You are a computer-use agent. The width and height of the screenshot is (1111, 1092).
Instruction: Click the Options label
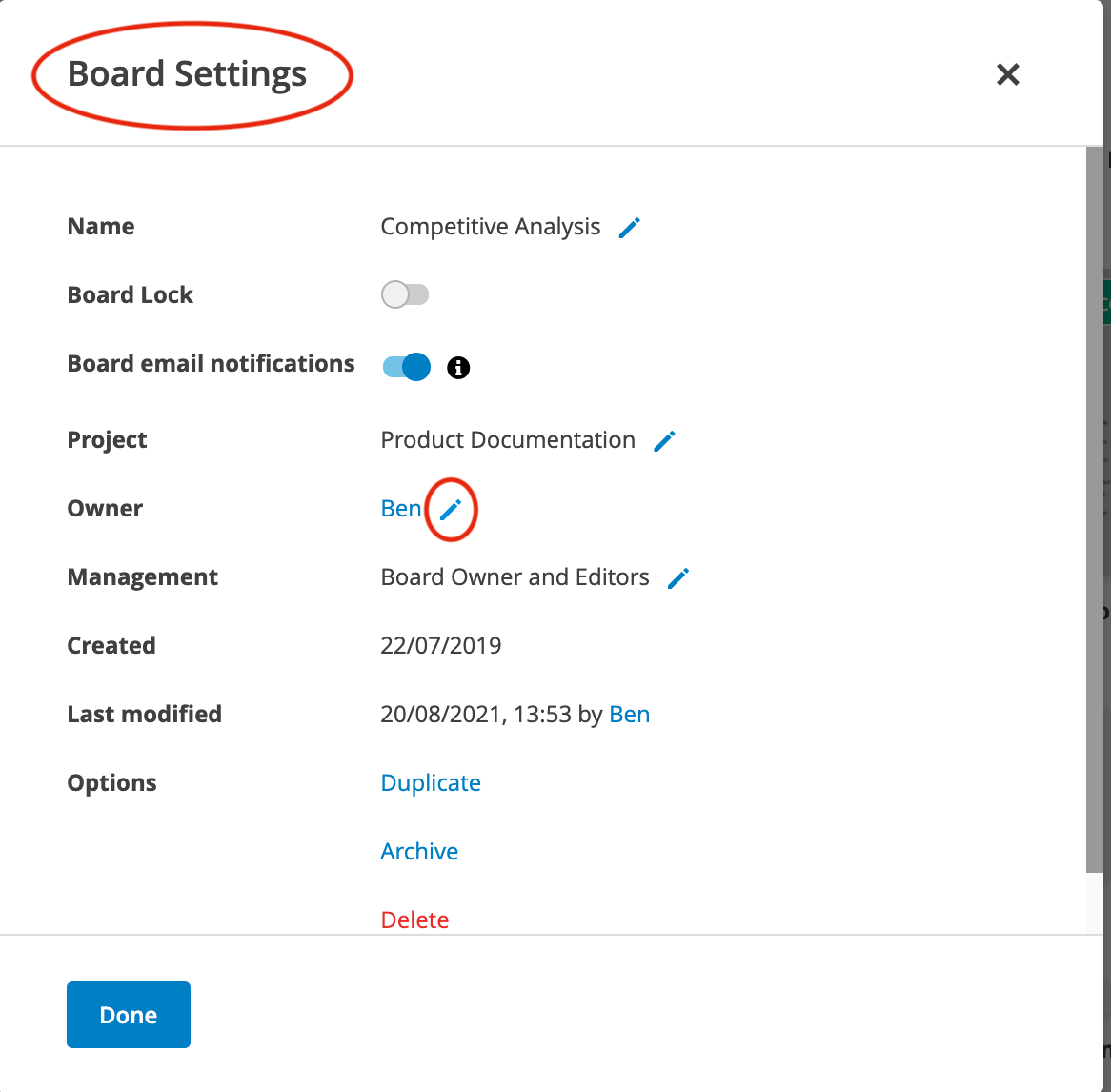click(x=111, y=783)
